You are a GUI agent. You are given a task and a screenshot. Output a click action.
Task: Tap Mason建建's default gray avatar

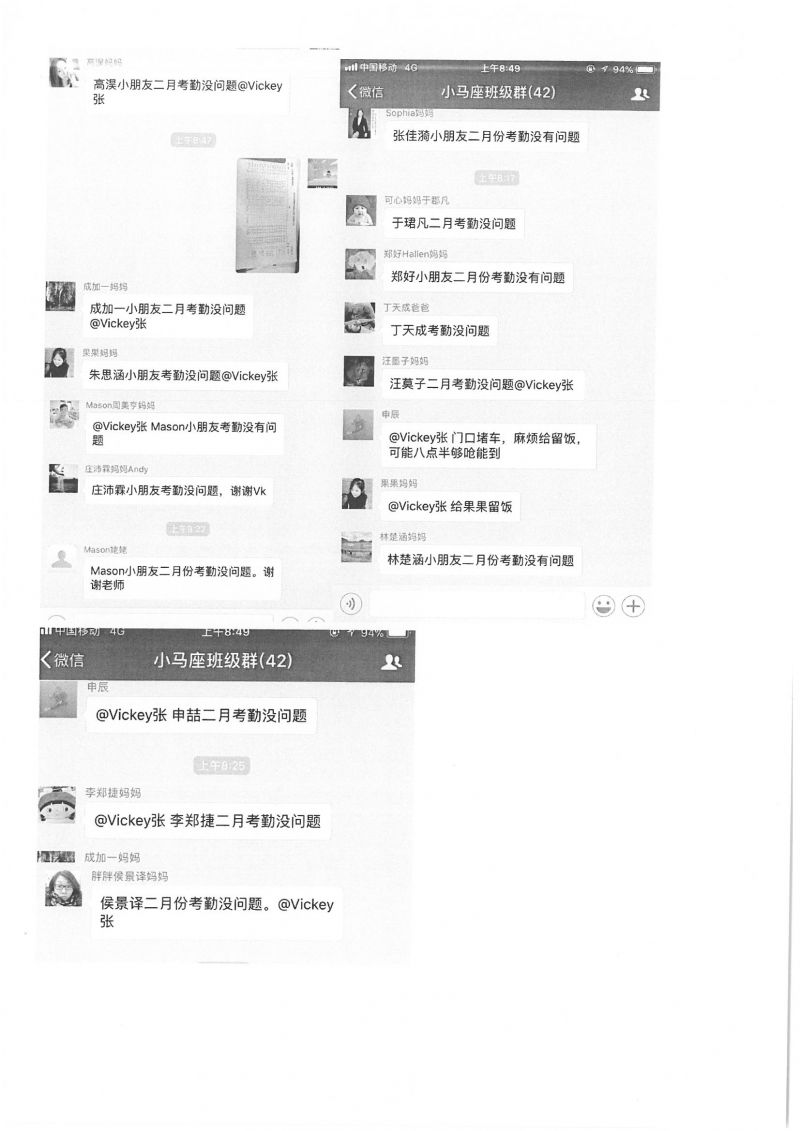coord(61,559)
